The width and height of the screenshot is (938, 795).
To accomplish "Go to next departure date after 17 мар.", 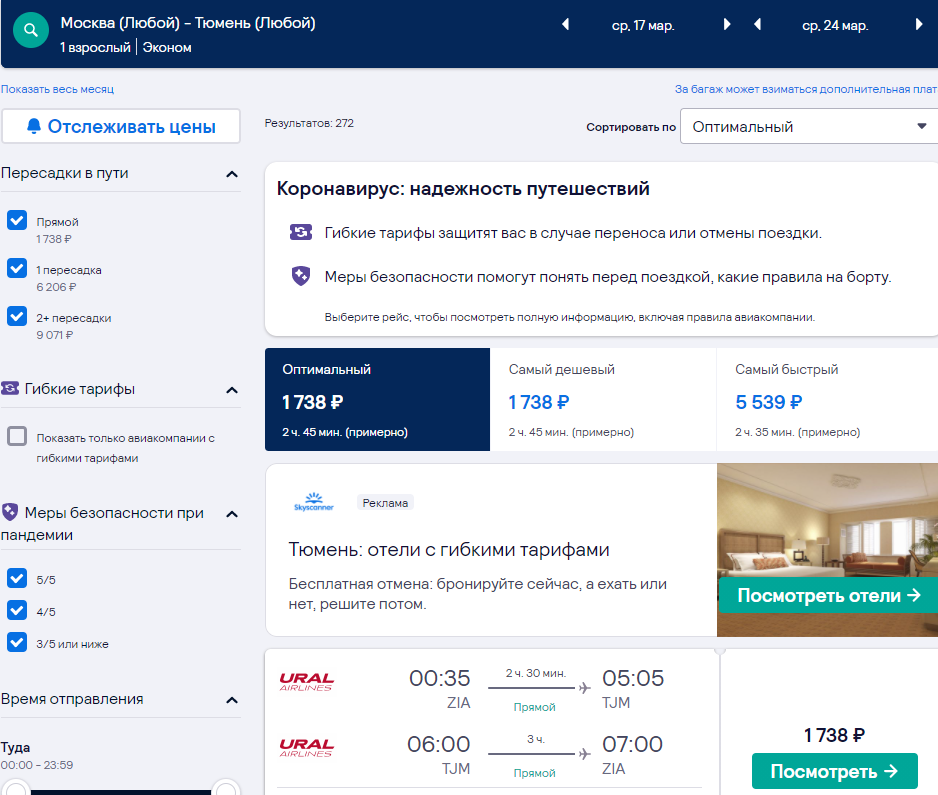I will [x=727, y=25].
